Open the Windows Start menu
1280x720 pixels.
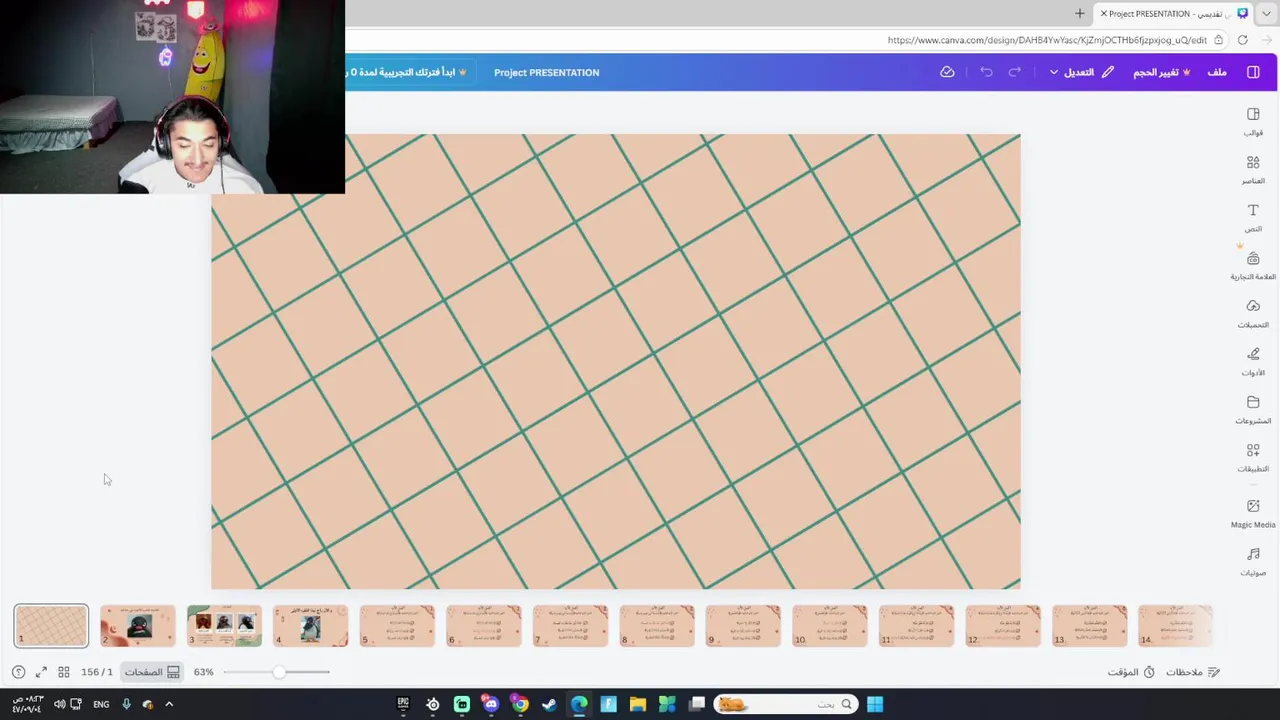coord(875,704)
